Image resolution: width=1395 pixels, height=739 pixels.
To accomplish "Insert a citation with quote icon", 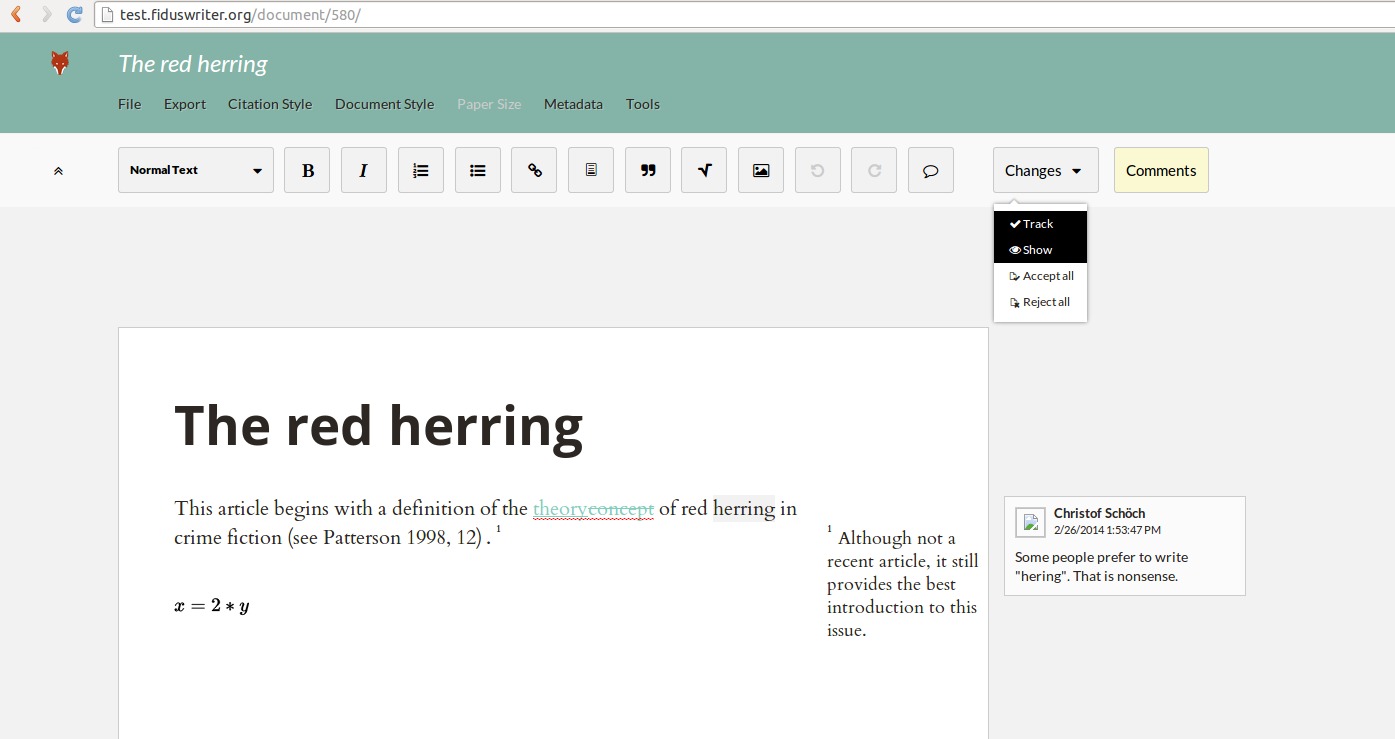I will 648,170.
